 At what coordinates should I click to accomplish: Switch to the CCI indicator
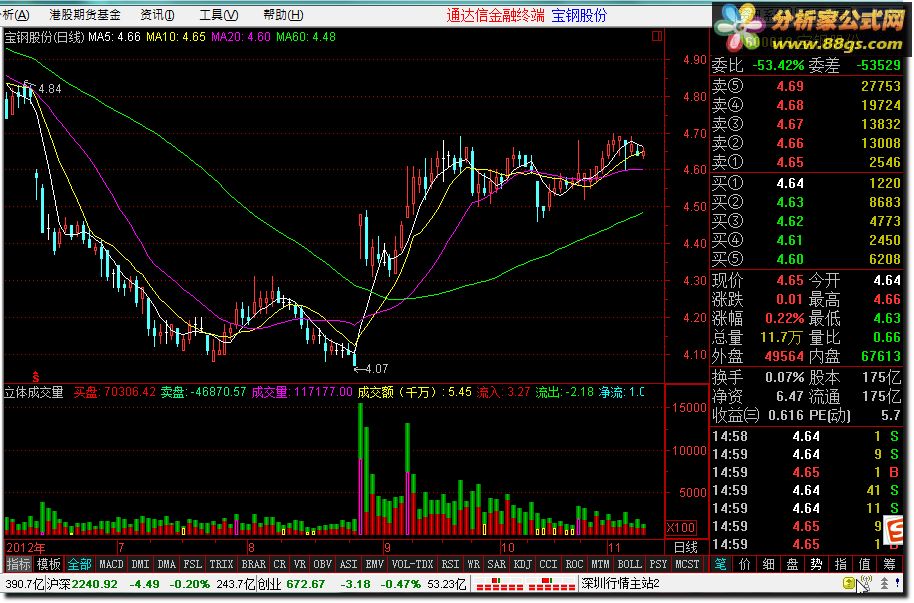tap(548, 564)
